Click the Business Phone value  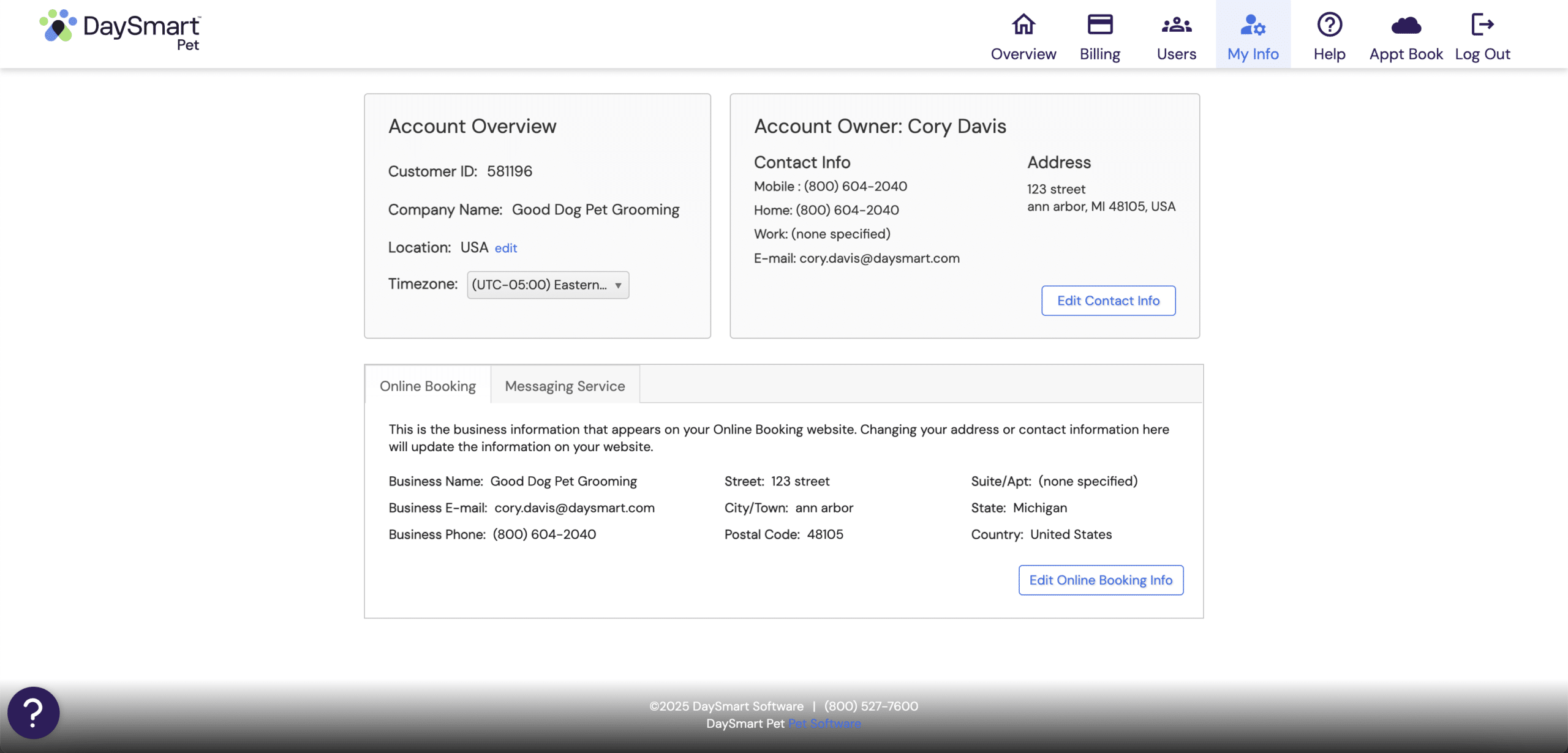545,534
